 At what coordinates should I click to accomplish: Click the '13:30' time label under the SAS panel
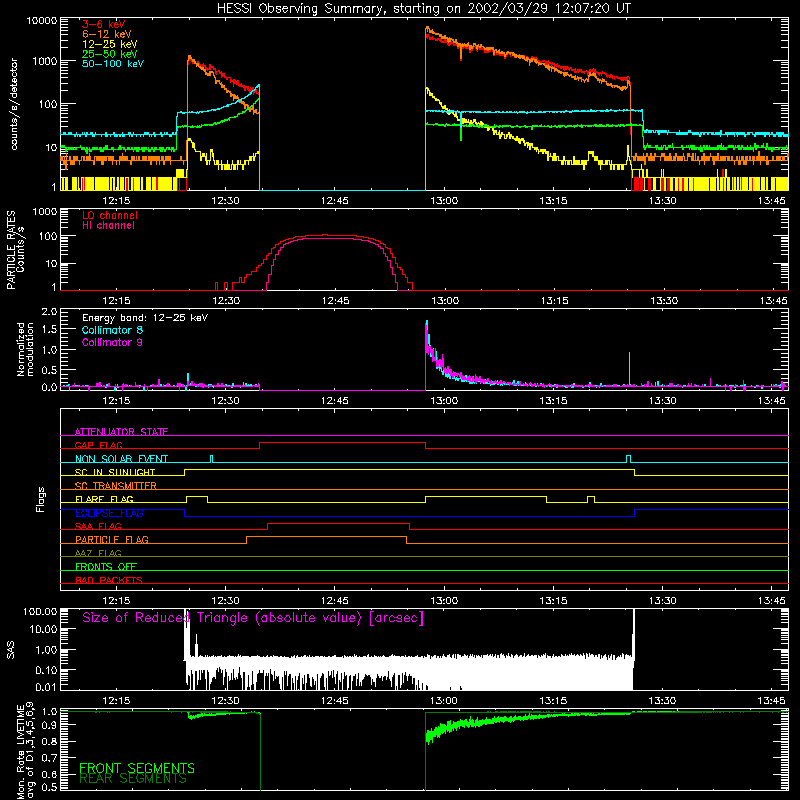662,701
